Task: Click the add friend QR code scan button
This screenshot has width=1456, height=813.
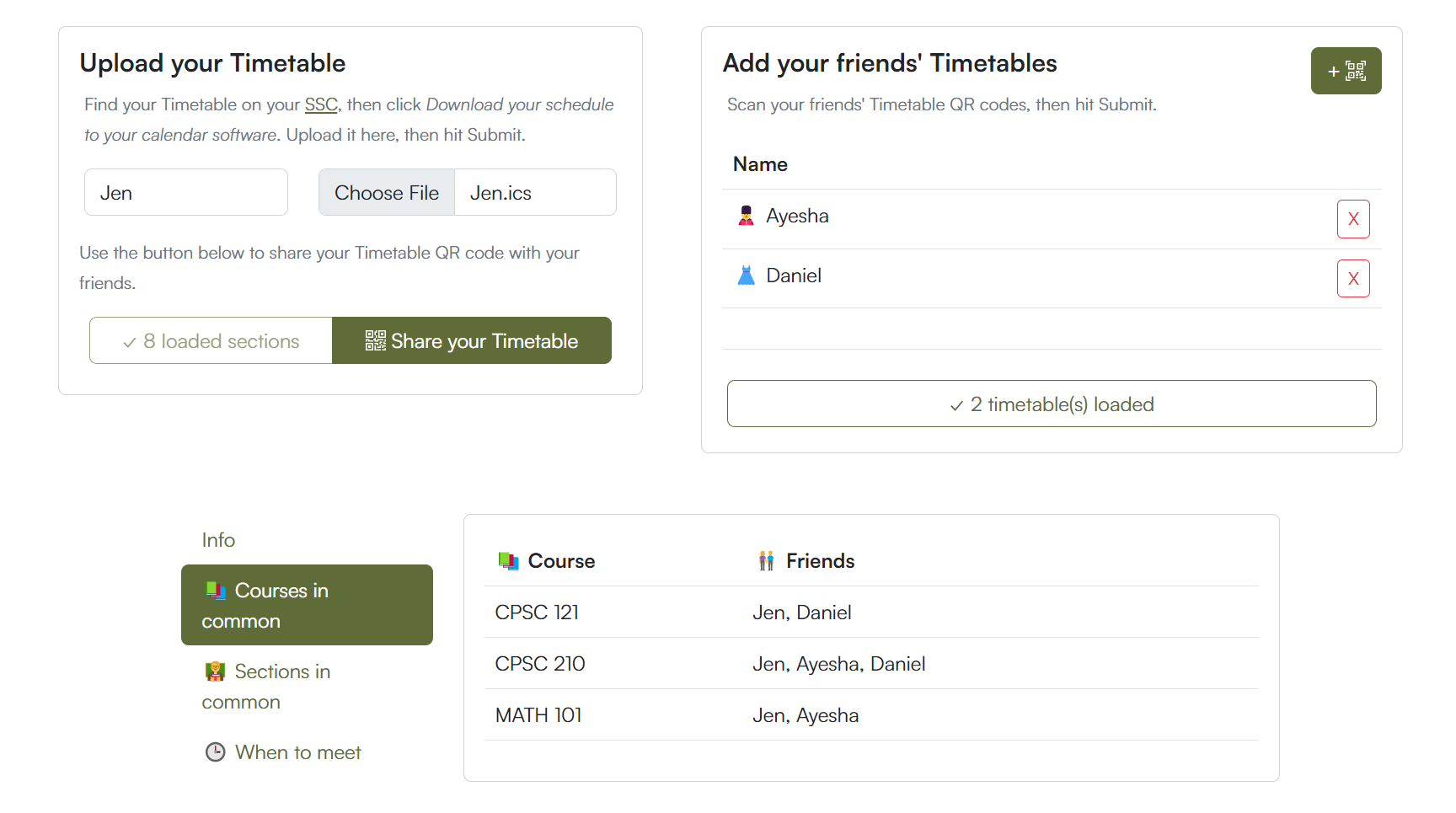Action: pos(1345,71)
